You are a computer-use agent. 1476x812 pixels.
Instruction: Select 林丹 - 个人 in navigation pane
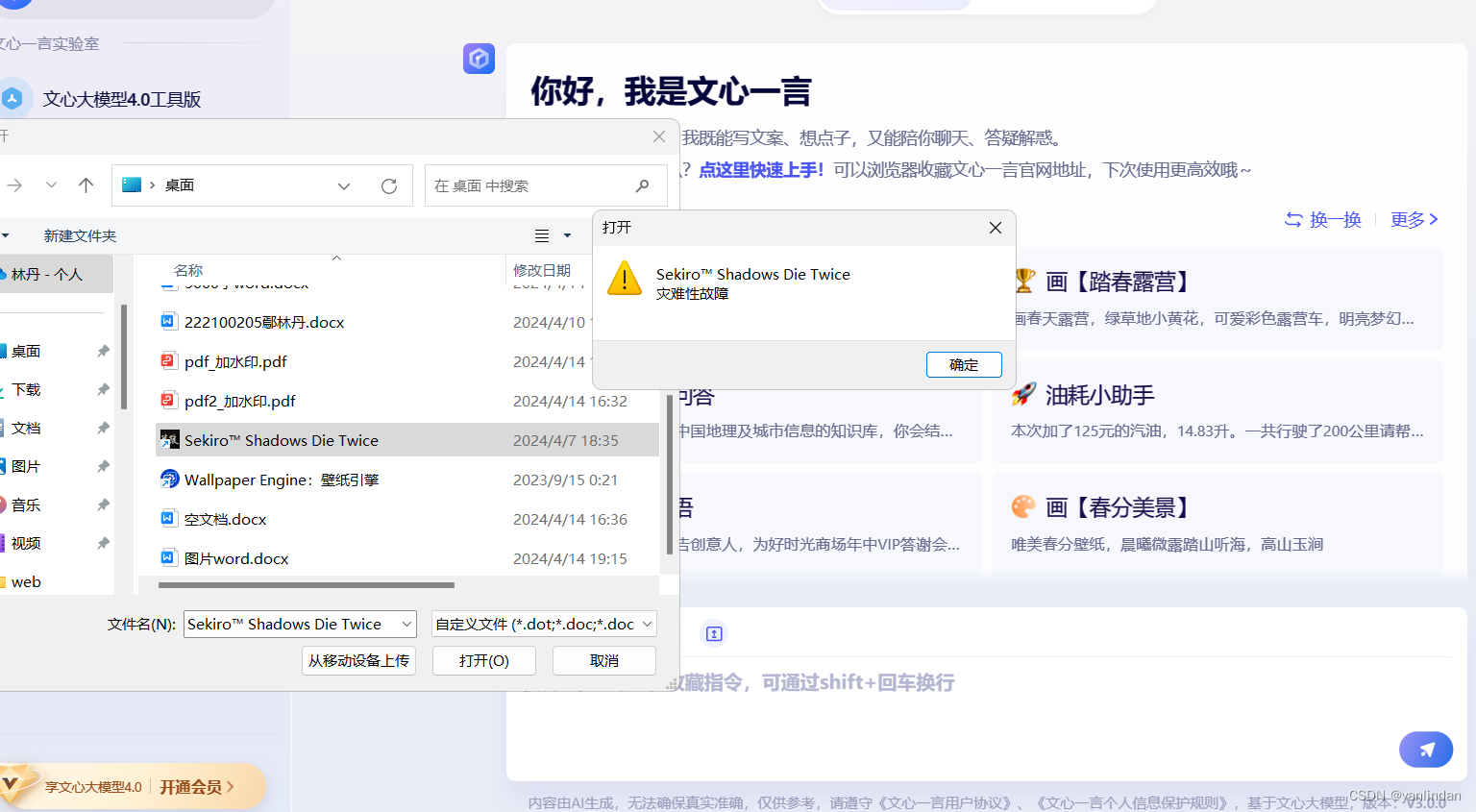(56, 274)
